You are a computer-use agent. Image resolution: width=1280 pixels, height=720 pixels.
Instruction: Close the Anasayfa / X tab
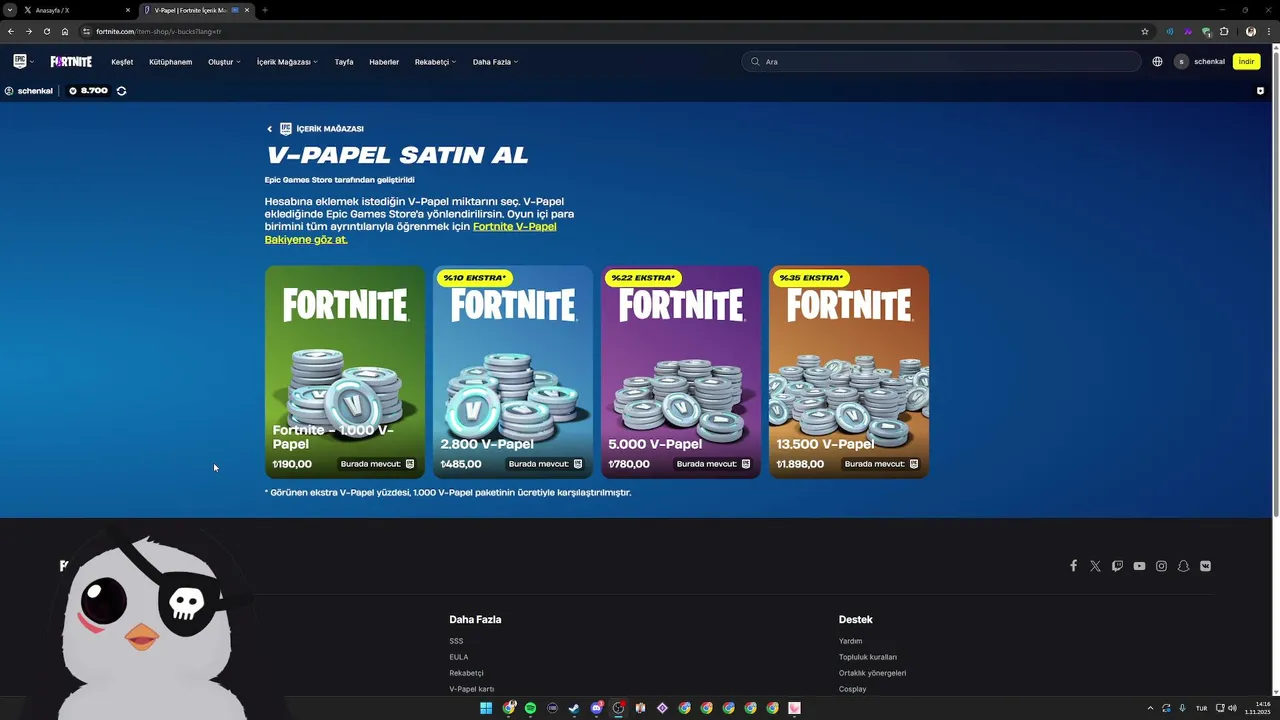[x=128, y=10]
